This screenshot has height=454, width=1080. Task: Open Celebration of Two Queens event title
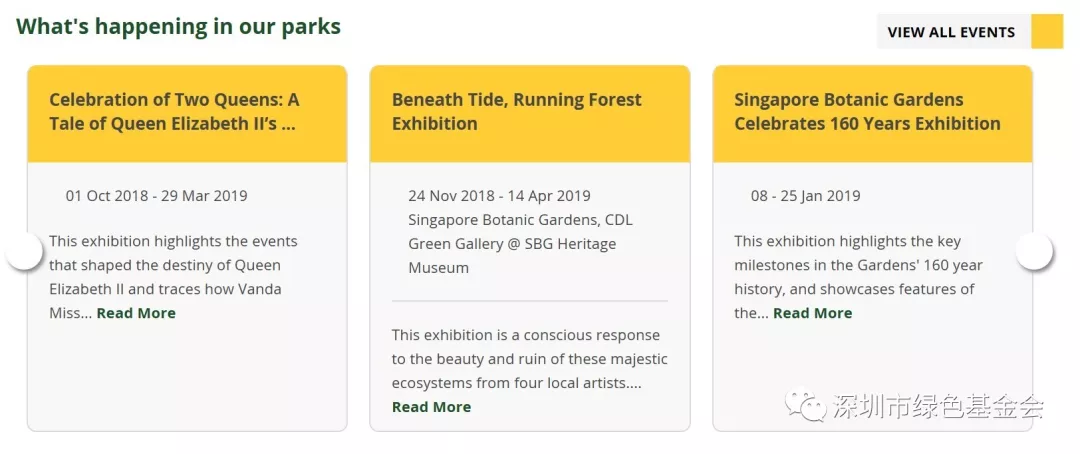(174, 112)
